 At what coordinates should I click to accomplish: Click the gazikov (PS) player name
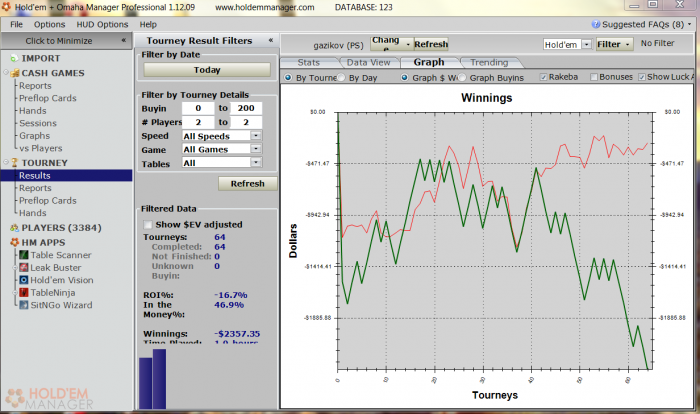338,46
